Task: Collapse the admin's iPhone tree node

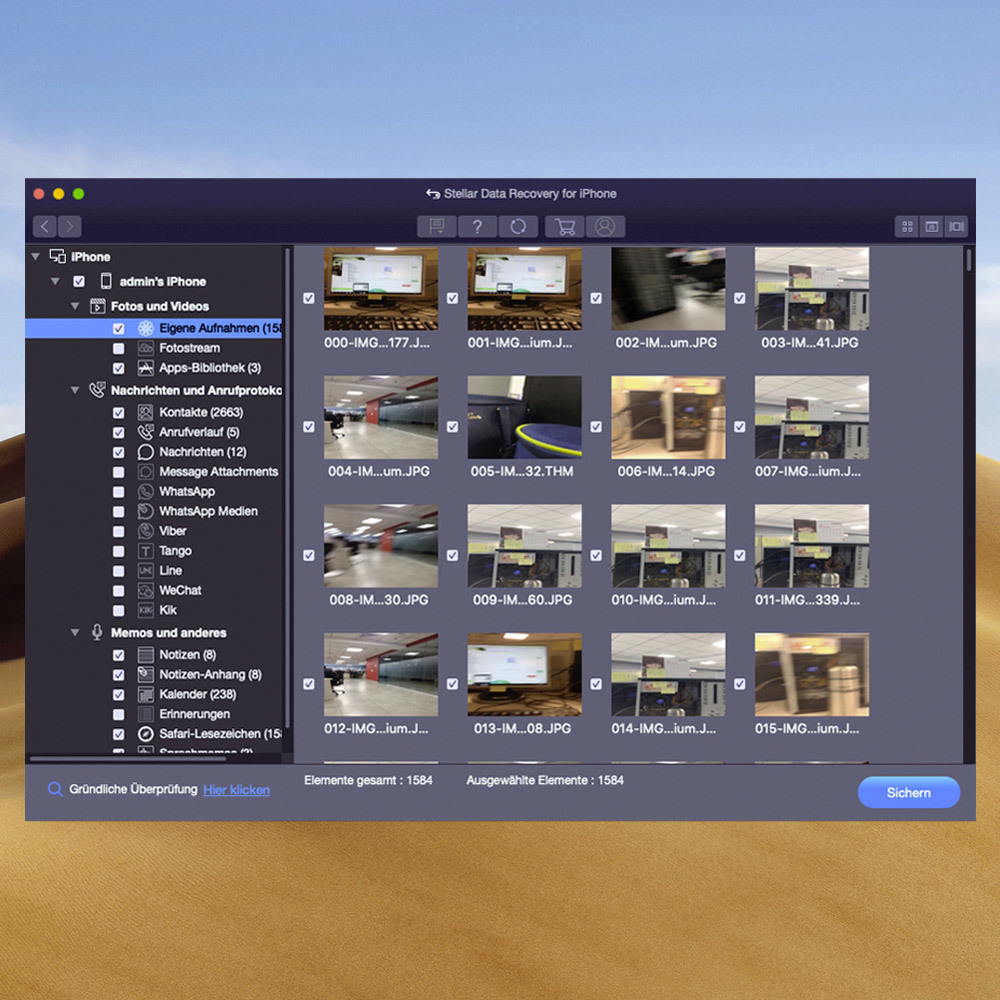Action: coord(55,281)
